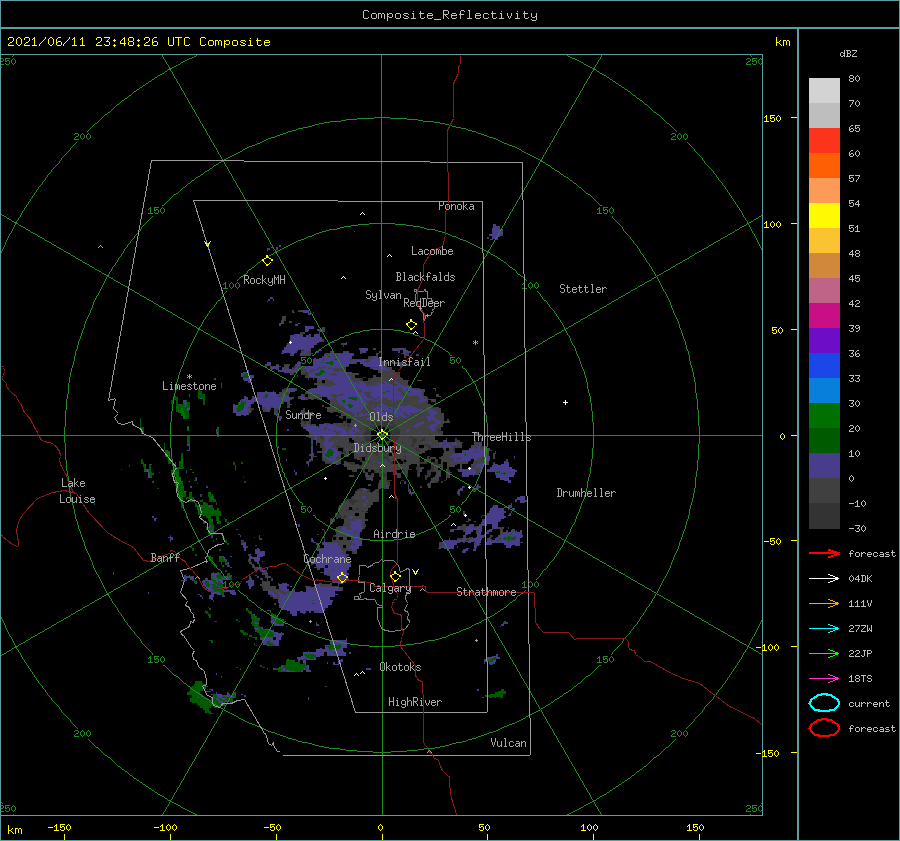Select white asterisk marker above Limestone
The height and width of the screenshot is (841, 900).
tap(189, 377)
